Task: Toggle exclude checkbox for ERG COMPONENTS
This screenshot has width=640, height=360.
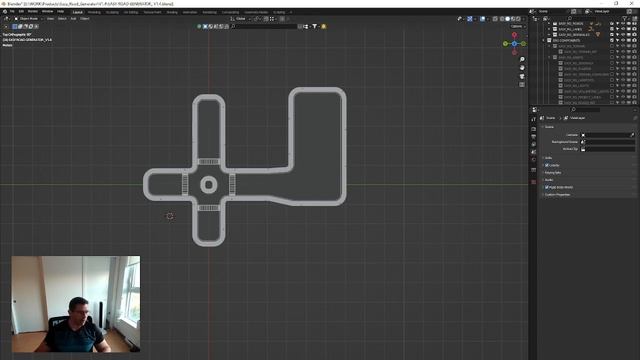Action: 612,40
